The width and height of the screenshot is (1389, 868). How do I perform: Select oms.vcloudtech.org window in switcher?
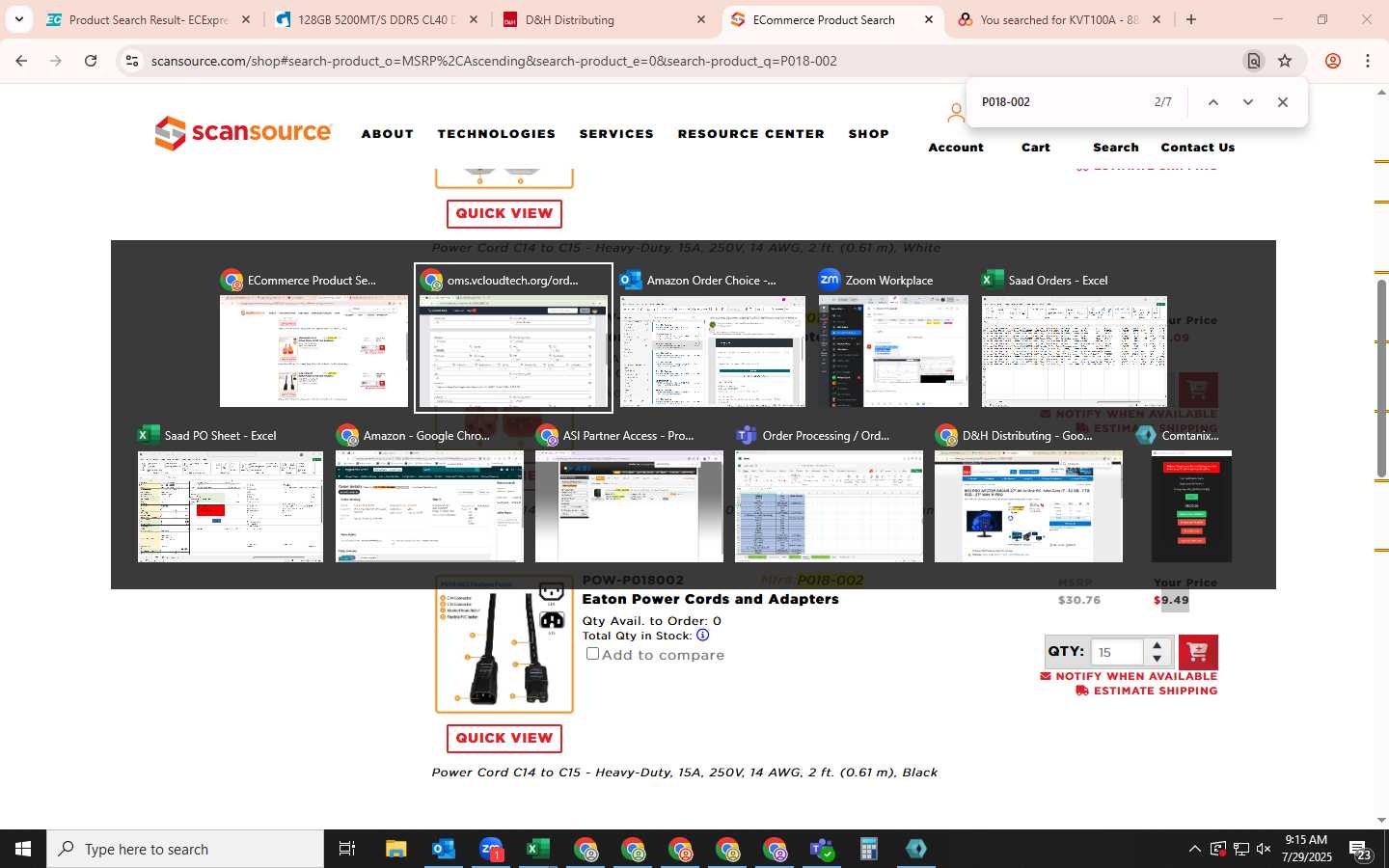pos(513,338)
